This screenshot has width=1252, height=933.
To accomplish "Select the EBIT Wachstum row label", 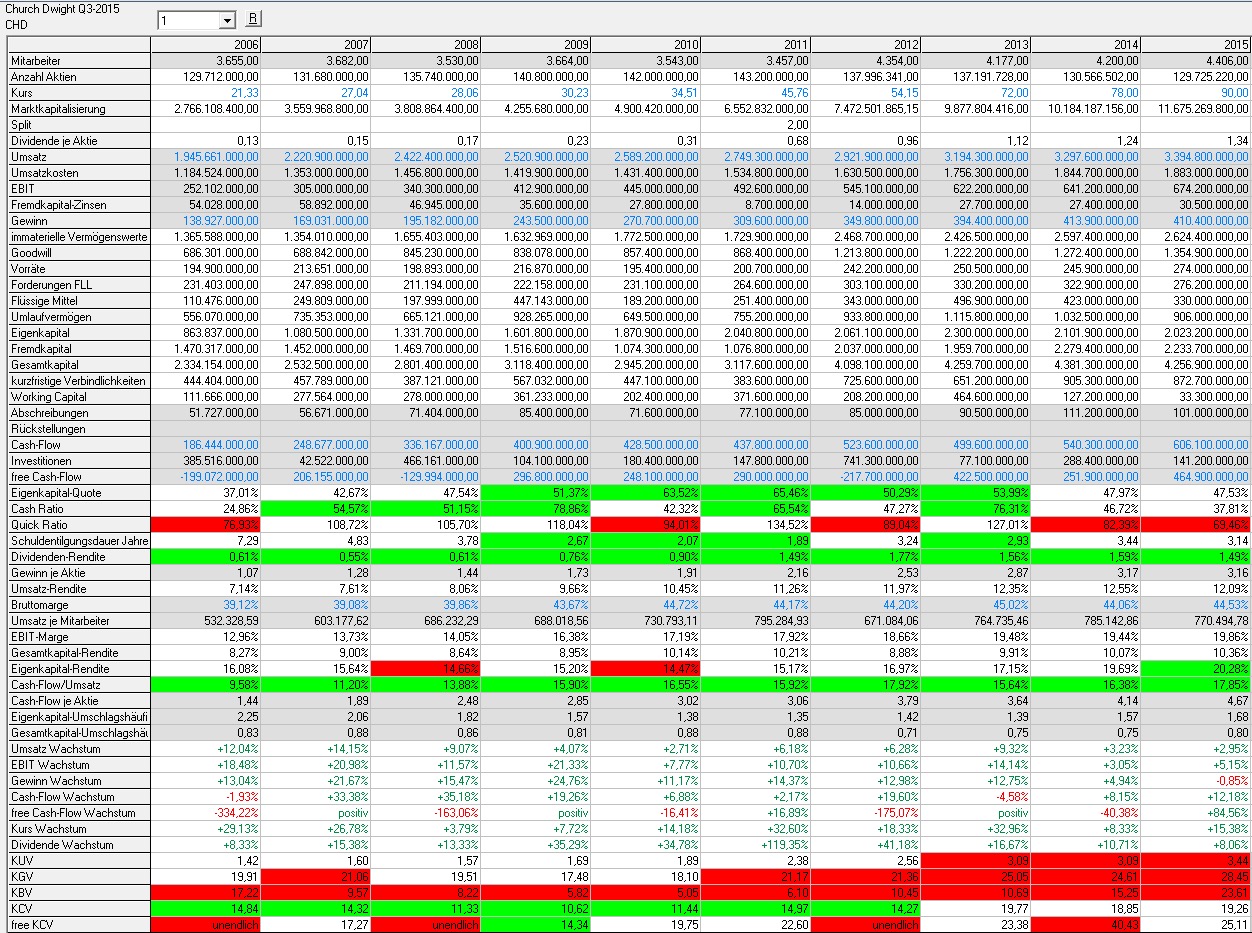I will click(x=79, y=765).
